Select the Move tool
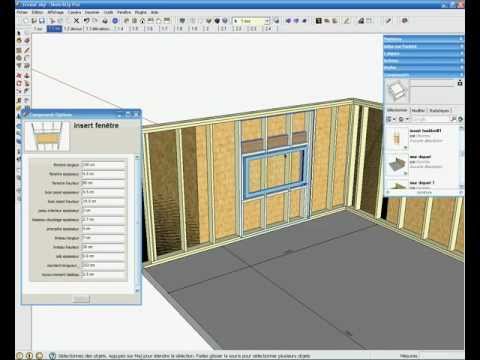This screenshot has height=360, width=480. point(19,75)
